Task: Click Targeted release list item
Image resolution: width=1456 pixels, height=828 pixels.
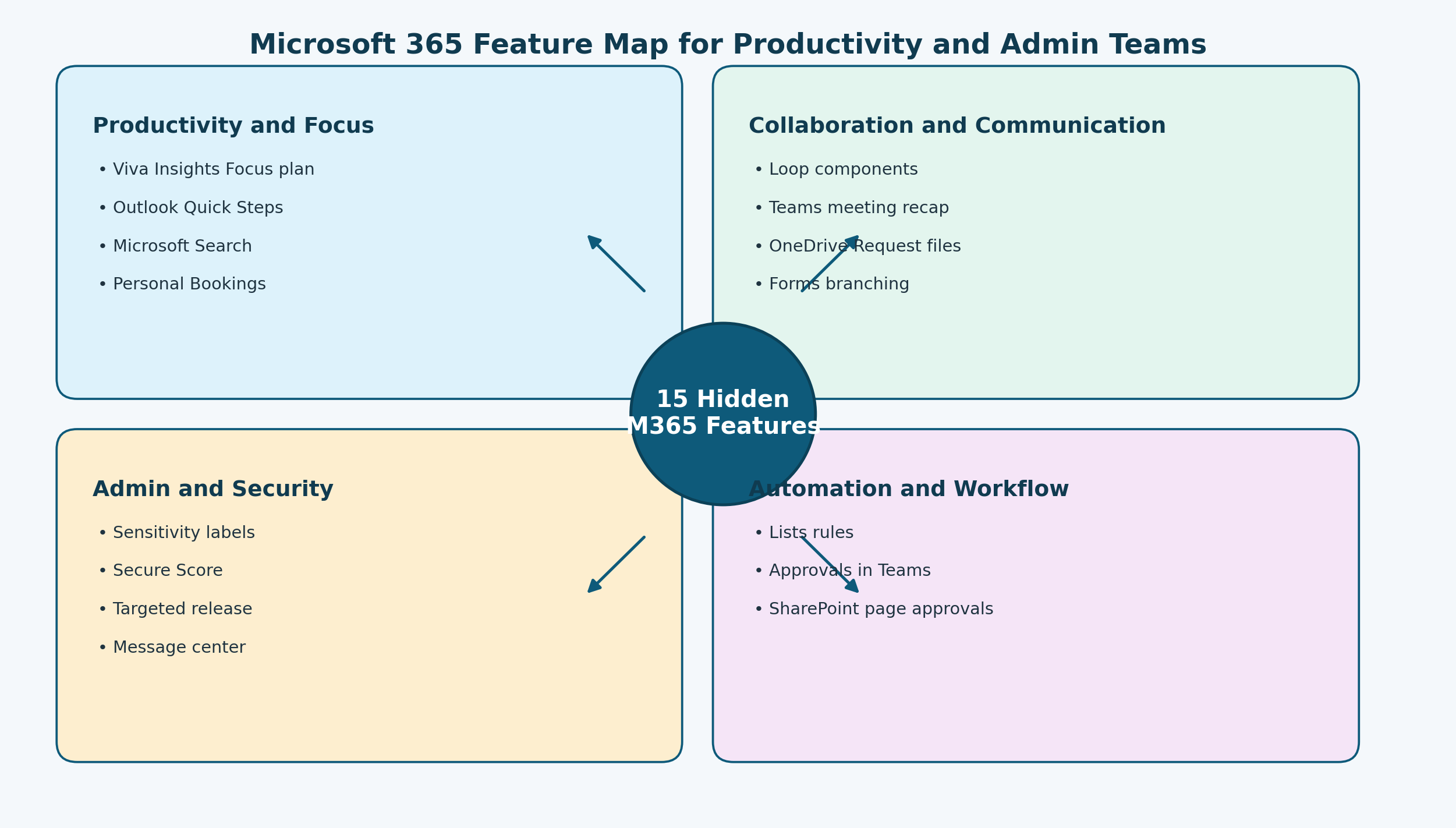Action: point(175,609)
